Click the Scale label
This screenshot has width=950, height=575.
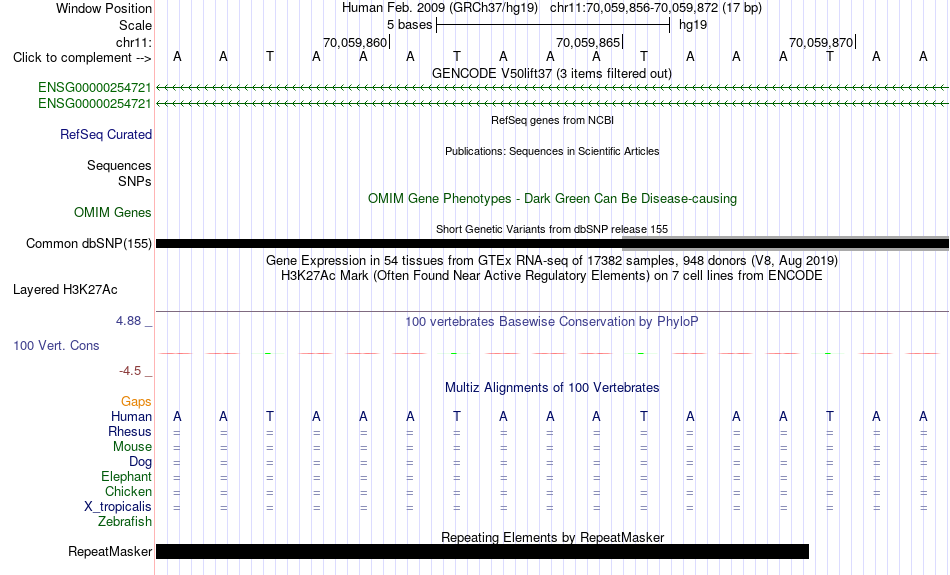tap(135, 25)
